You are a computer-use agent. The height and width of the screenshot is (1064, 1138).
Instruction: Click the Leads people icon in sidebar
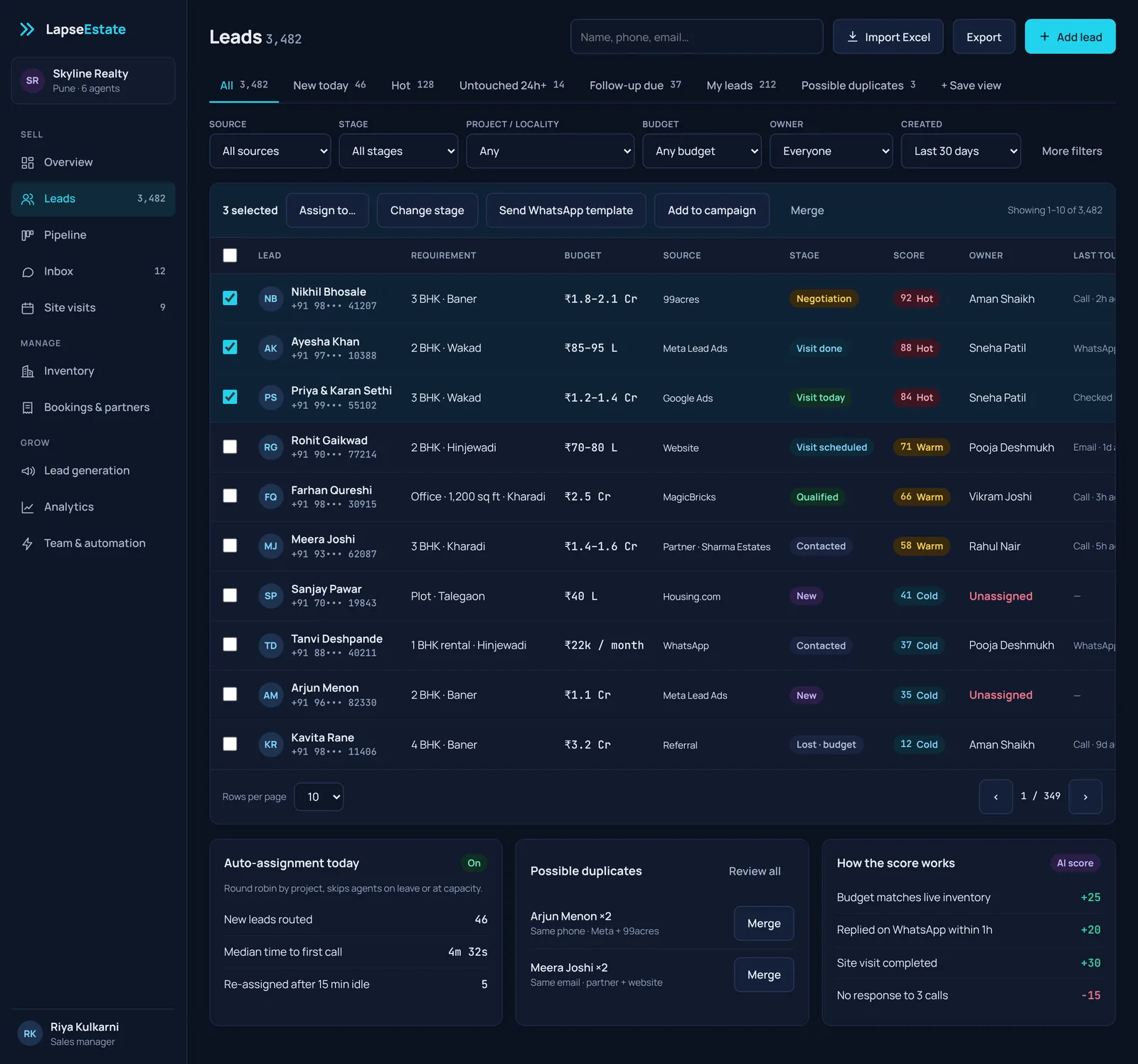(x=28, y=199)
